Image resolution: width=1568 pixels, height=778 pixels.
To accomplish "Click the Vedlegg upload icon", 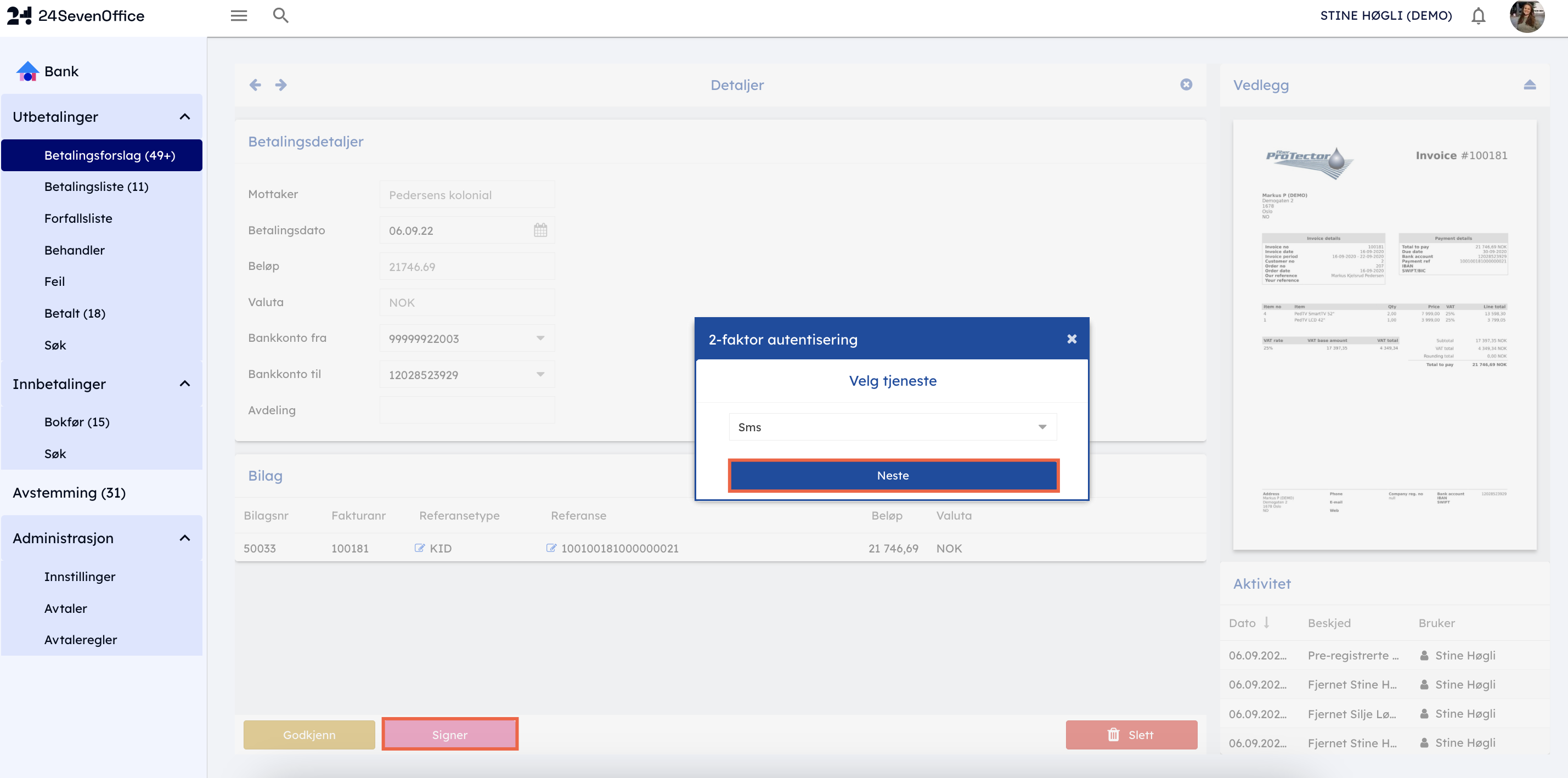I will coord(1529,84).
